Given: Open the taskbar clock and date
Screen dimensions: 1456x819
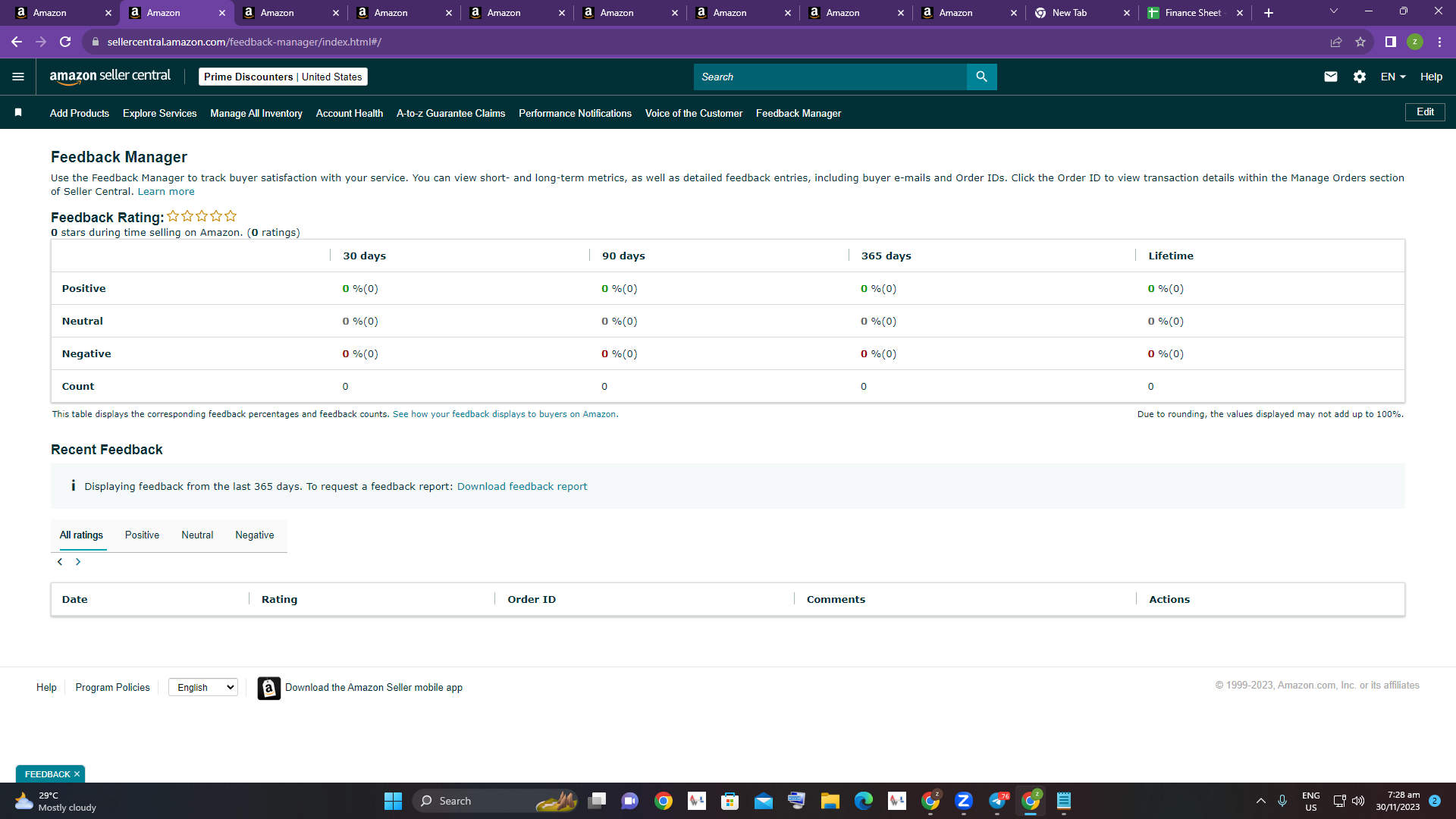Looking at the screenshot, I should (x=1398, y=801).
